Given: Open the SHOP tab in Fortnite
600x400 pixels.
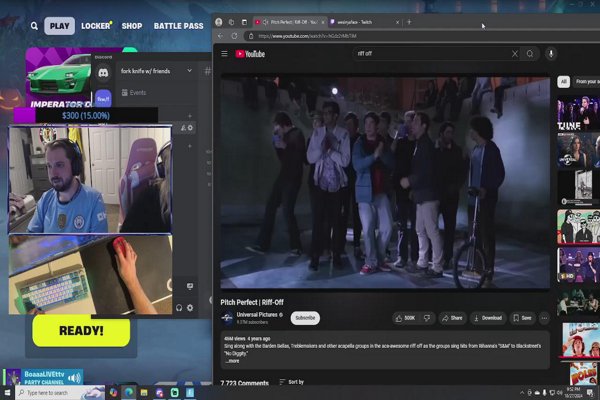Looking at the screenshot, I should [x=132, y=26].
